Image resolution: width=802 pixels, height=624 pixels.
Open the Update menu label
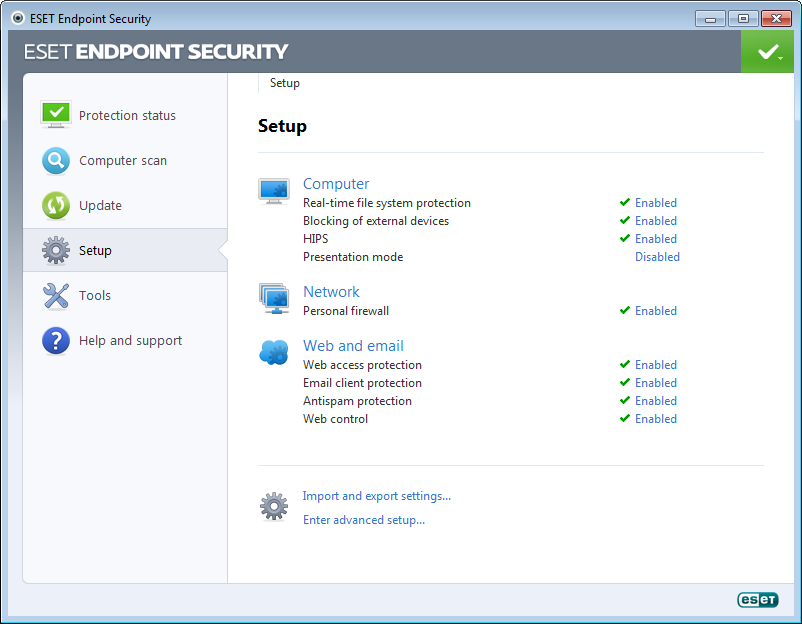pos(100,206)
